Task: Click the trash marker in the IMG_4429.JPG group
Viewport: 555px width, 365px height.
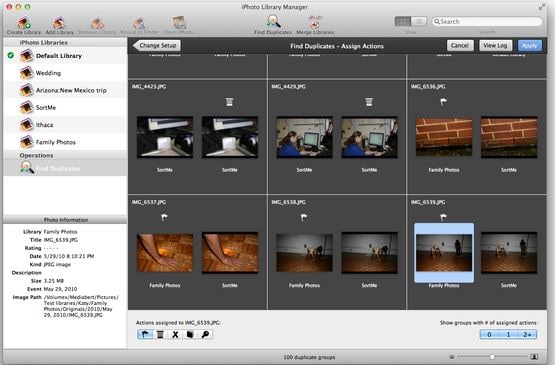Action: click(369, 102)
